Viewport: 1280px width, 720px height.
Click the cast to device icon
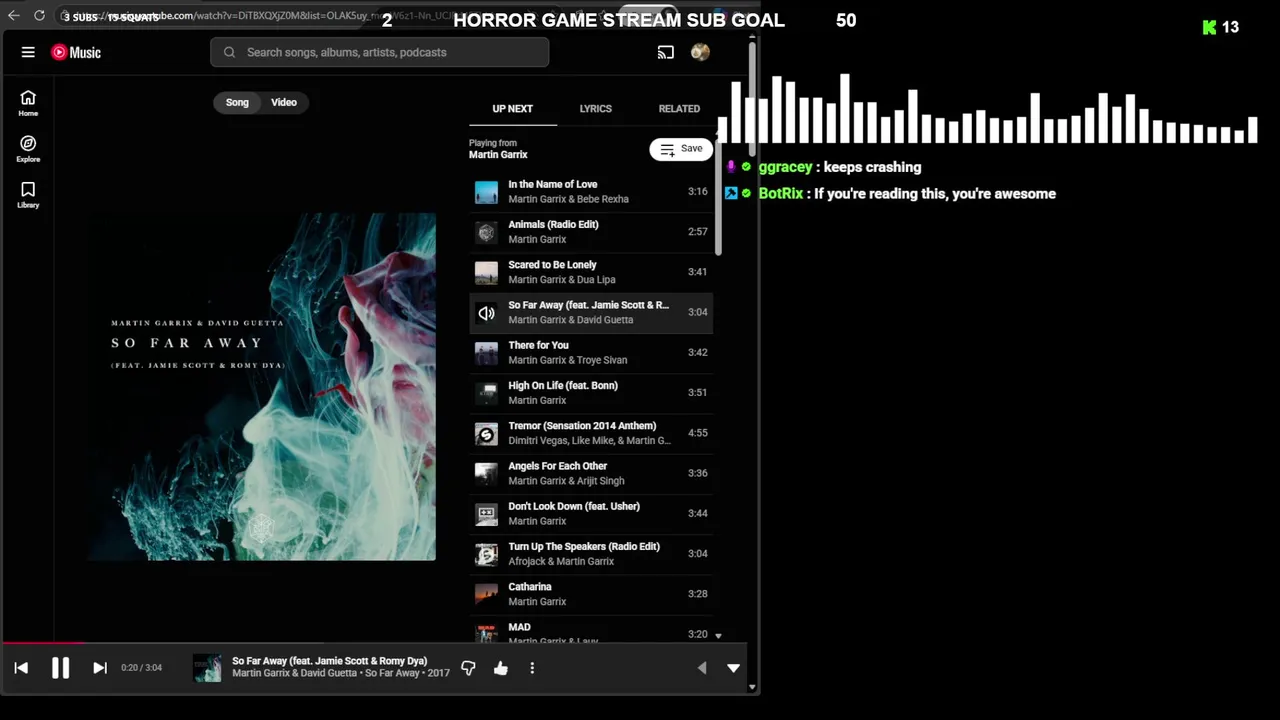point(666,52)
